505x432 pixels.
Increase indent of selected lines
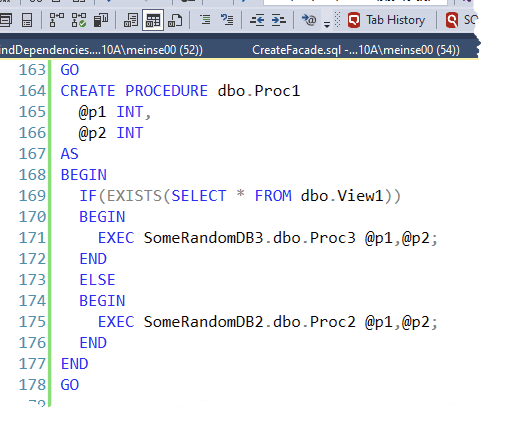[279, 20]
